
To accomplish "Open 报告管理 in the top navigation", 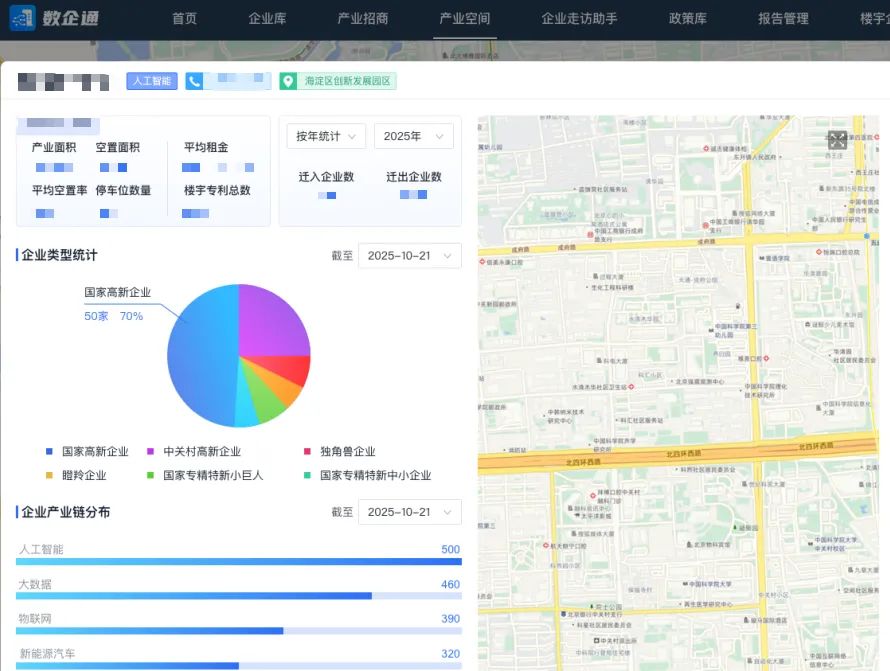I will (783, 19).
